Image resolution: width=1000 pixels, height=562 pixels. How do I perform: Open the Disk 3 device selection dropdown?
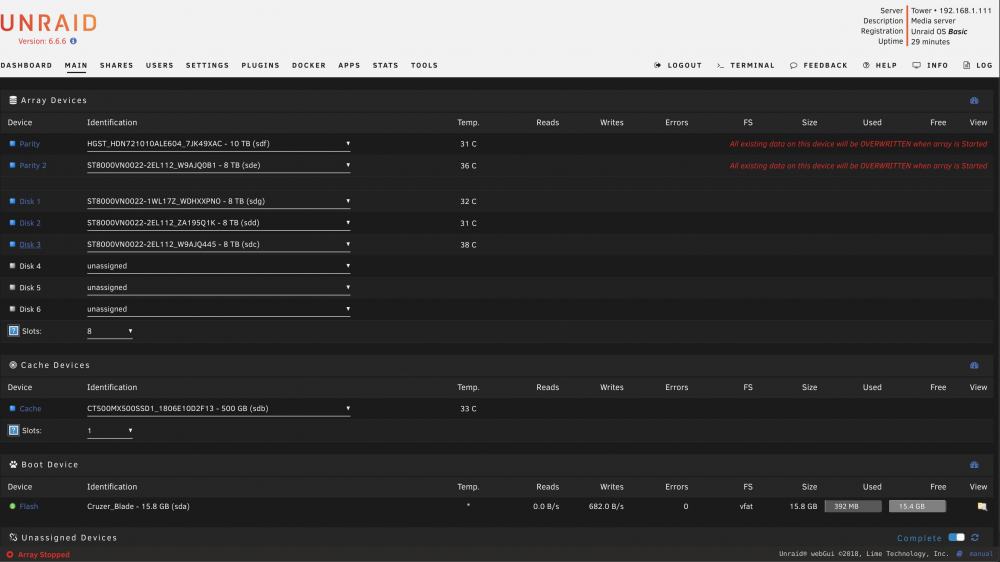coord(218,245)
